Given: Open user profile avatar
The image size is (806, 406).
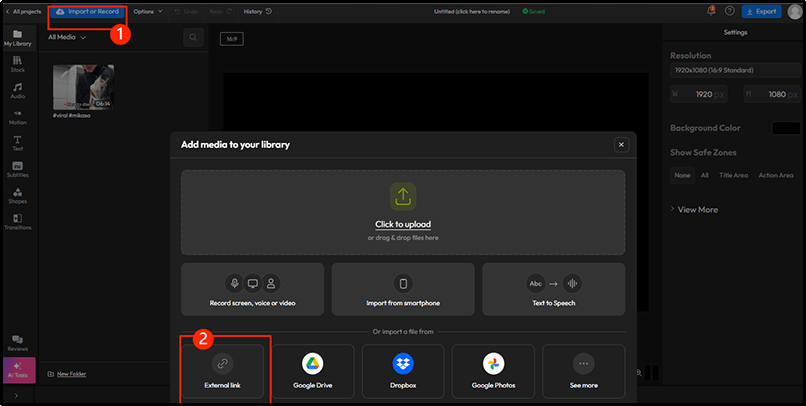Looking at the screenshot, I should tap(795, 11).
